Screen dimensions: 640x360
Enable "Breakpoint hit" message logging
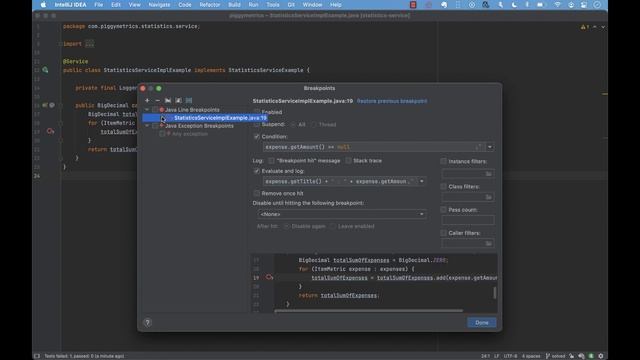pyautogui.click(x=271, y=161)
